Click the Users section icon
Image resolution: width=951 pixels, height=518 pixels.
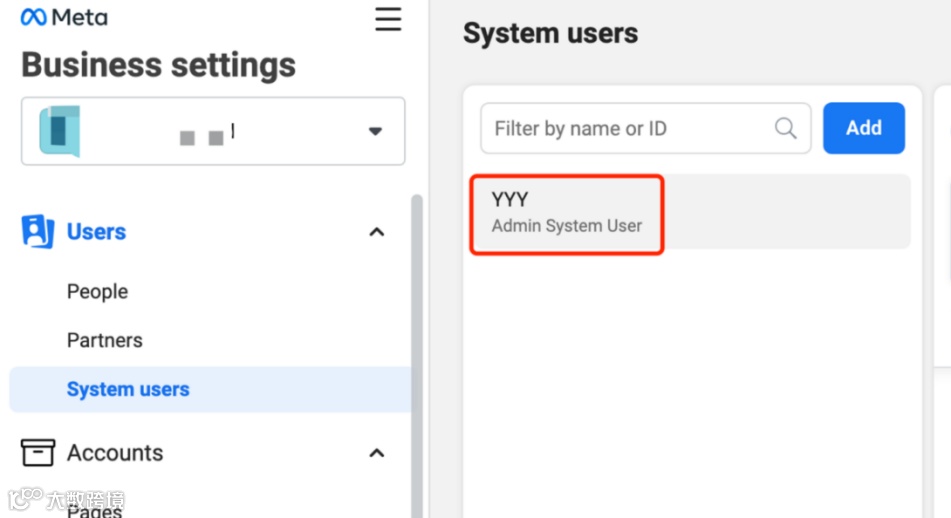[38, 231]
